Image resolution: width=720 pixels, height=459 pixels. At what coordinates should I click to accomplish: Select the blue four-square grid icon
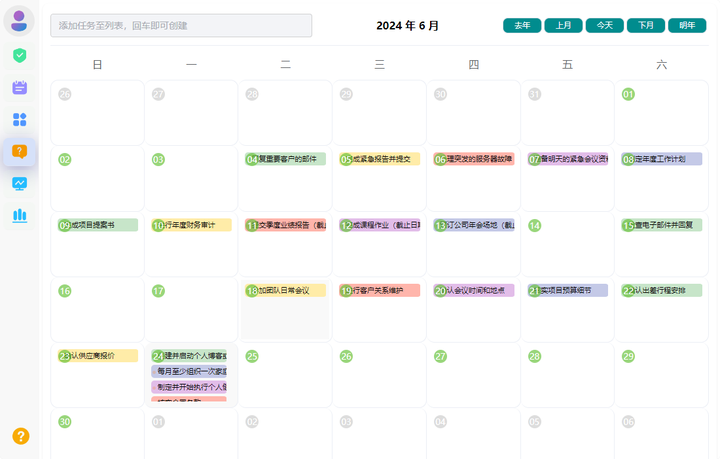click(20, 119)
